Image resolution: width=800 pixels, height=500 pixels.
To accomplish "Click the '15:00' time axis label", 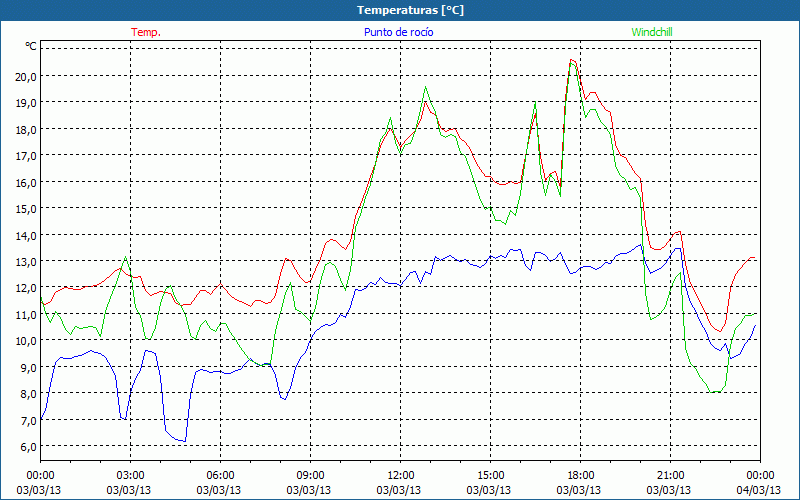I will click(490, 476).
